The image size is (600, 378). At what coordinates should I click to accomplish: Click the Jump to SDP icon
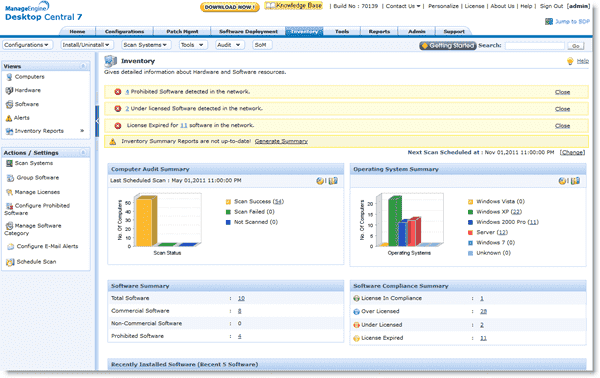[x=549, y=21]
